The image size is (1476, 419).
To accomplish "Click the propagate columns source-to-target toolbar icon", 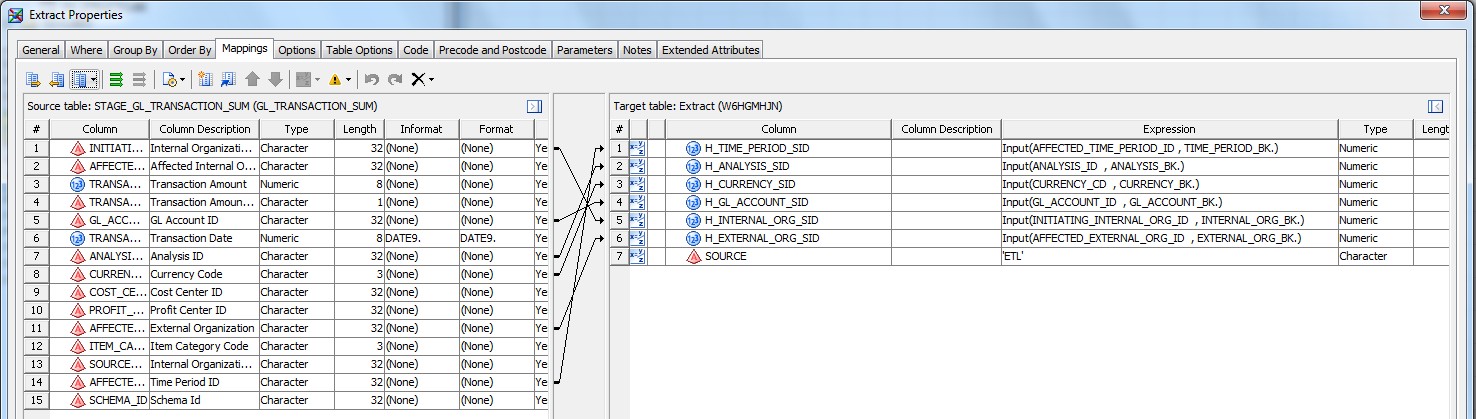I will pyautogui.click(x=34, y=79).
